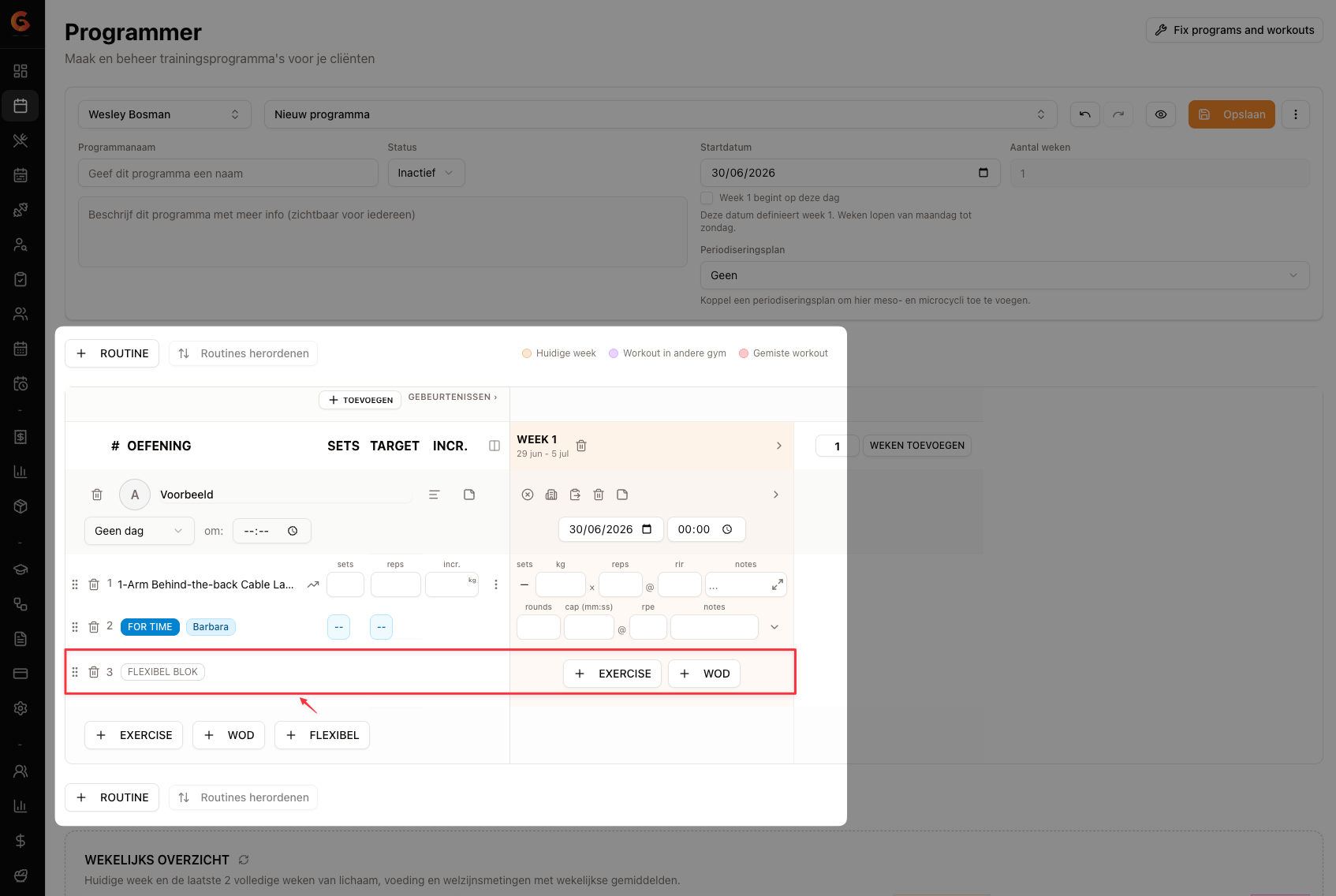Click the progression trend icon on exercise 1
The width and height of the screenshot is (1336, 896).
tap(313, 584)
